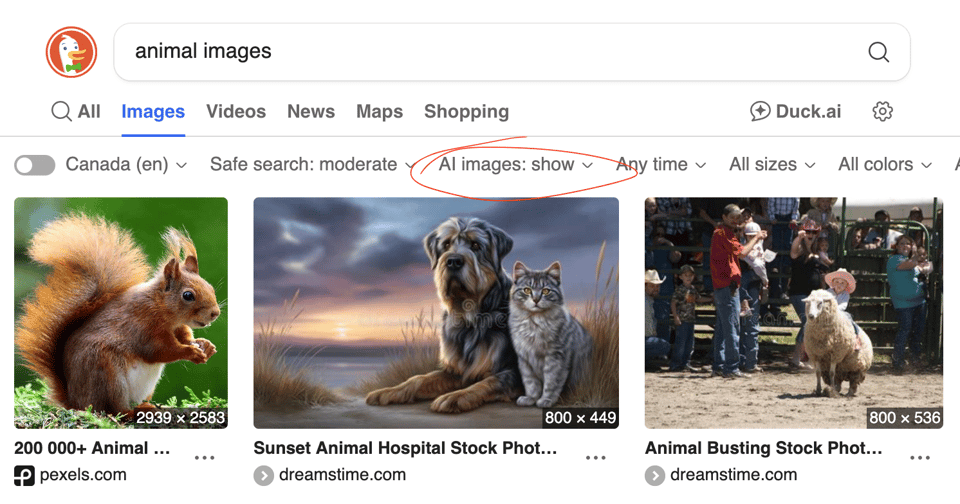This screenshot has width=960, height=504.
Task: Open the settings gear icon
Action: pyautogui.click(x=882, y=111)
